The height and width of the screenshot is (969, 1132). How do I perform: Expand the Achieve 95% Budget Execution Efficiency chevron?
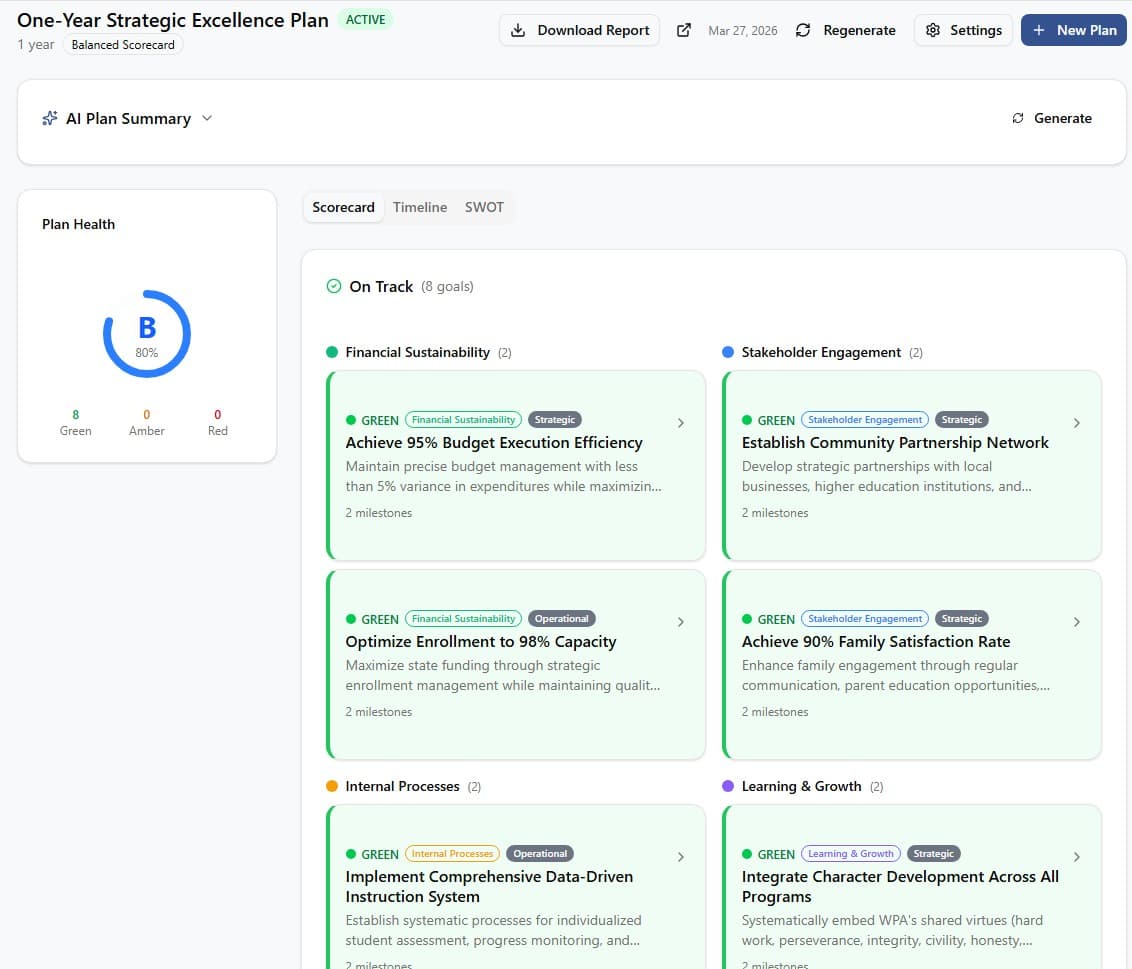681,423
